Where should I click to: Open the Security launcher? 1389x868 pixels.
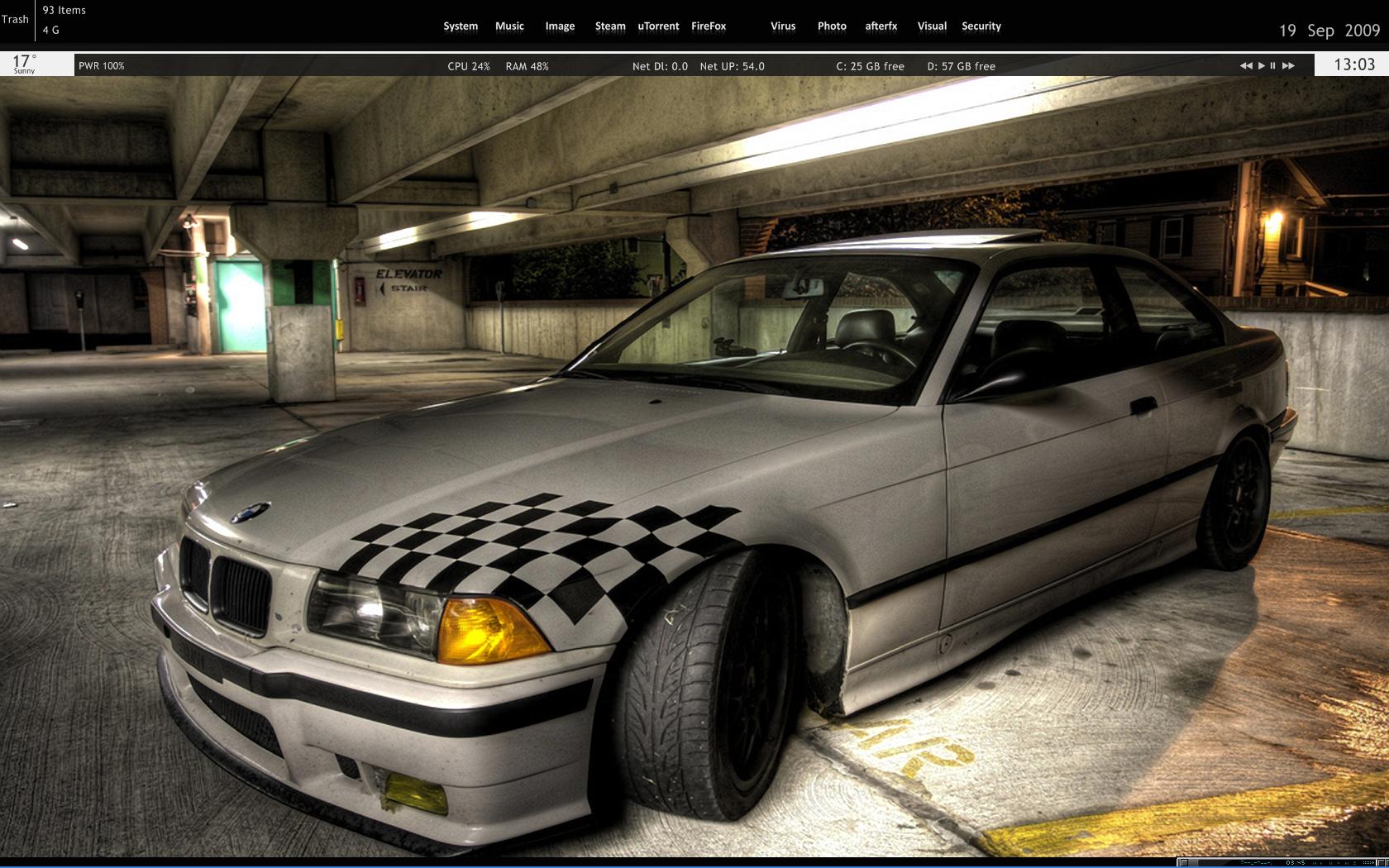pyautogui.click(x=981, y=26)
